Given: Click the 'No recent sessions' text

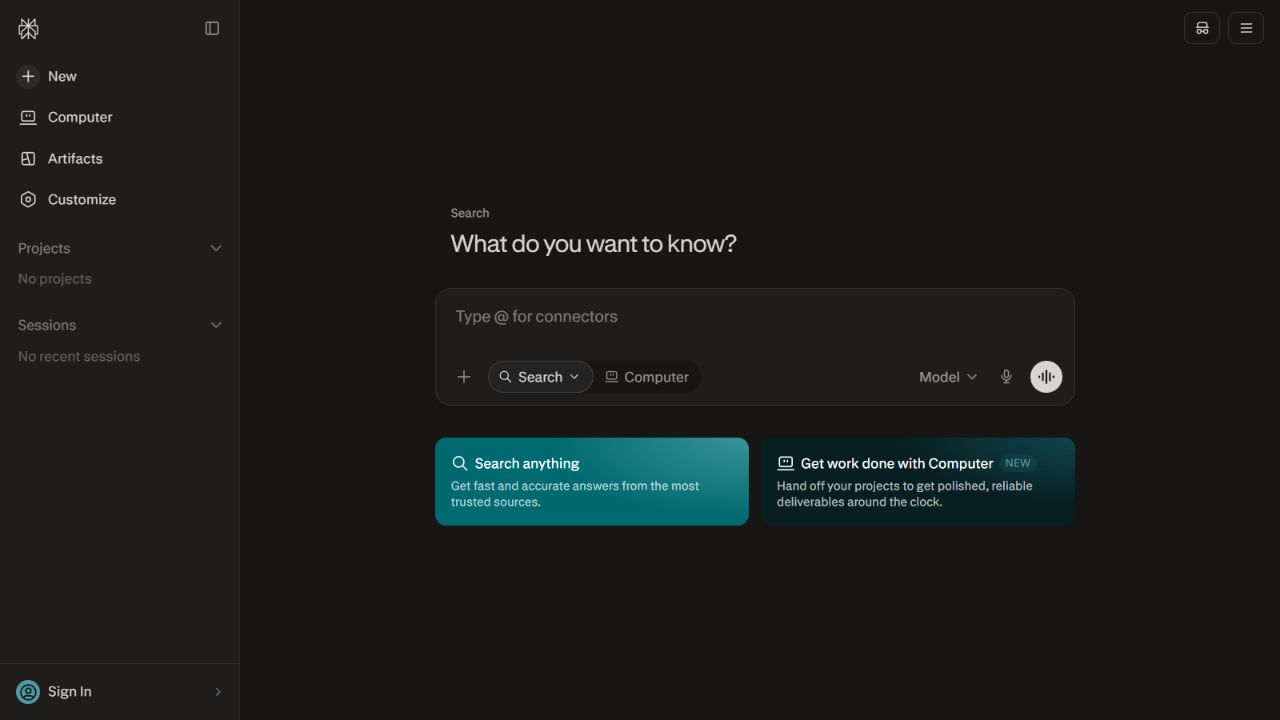Looking at the screenshot, I should coord(79,356).
